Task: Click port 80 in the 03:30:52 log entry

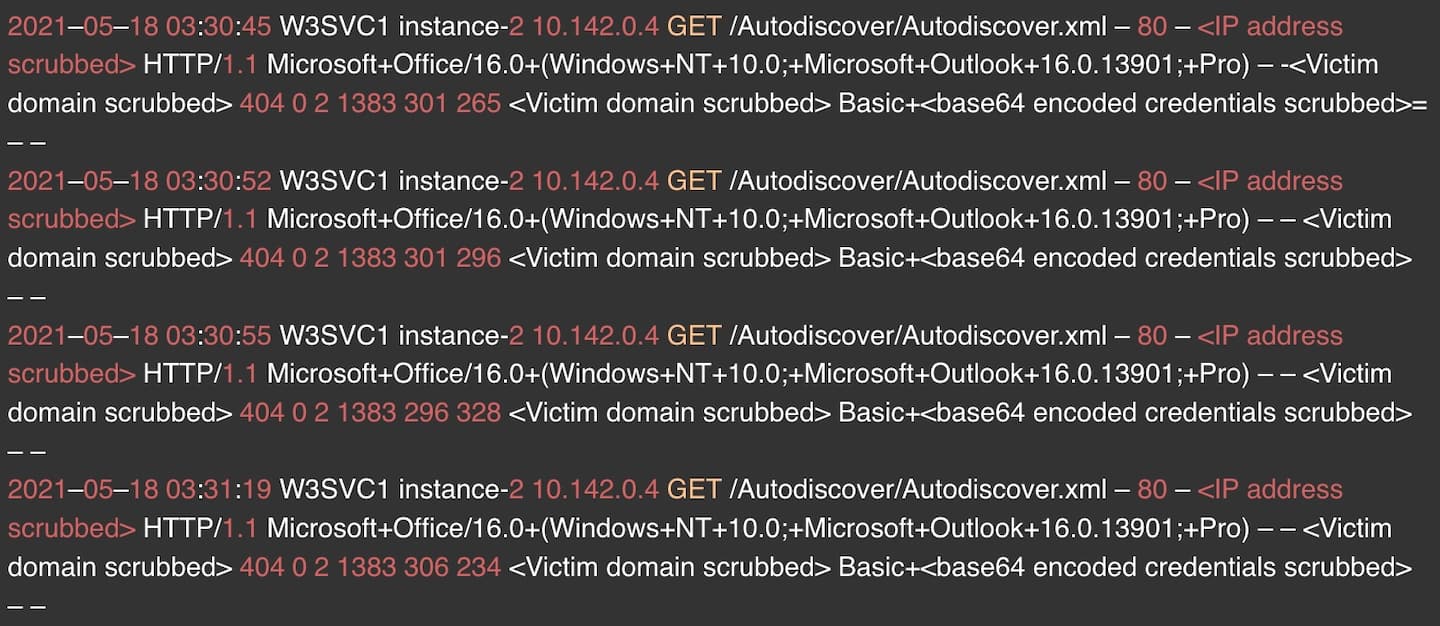Action: coord(1152,181)
